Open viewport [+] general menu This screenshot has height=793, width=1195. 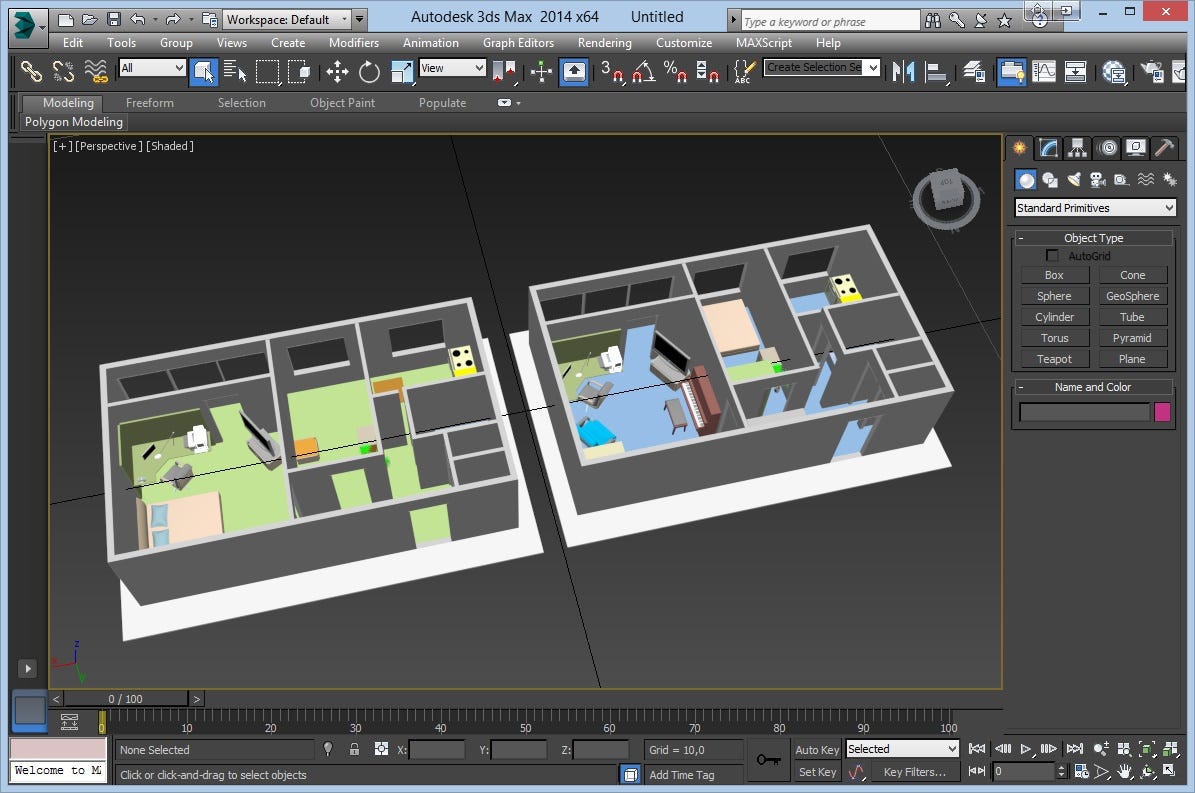click(x=62, y=146)
